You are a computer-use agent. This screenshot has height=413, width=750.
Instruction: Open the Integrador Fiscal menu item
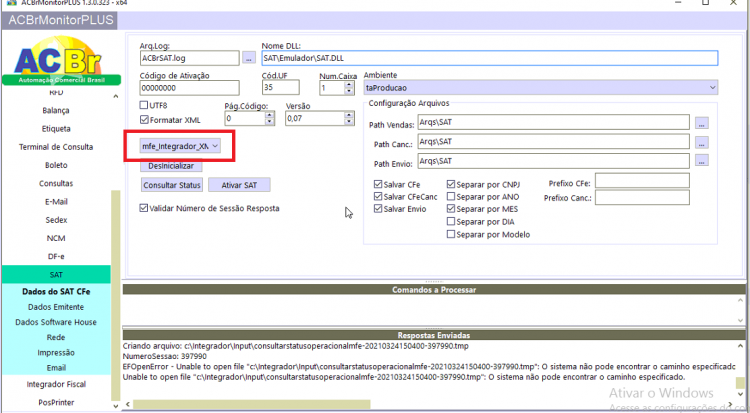56,384
